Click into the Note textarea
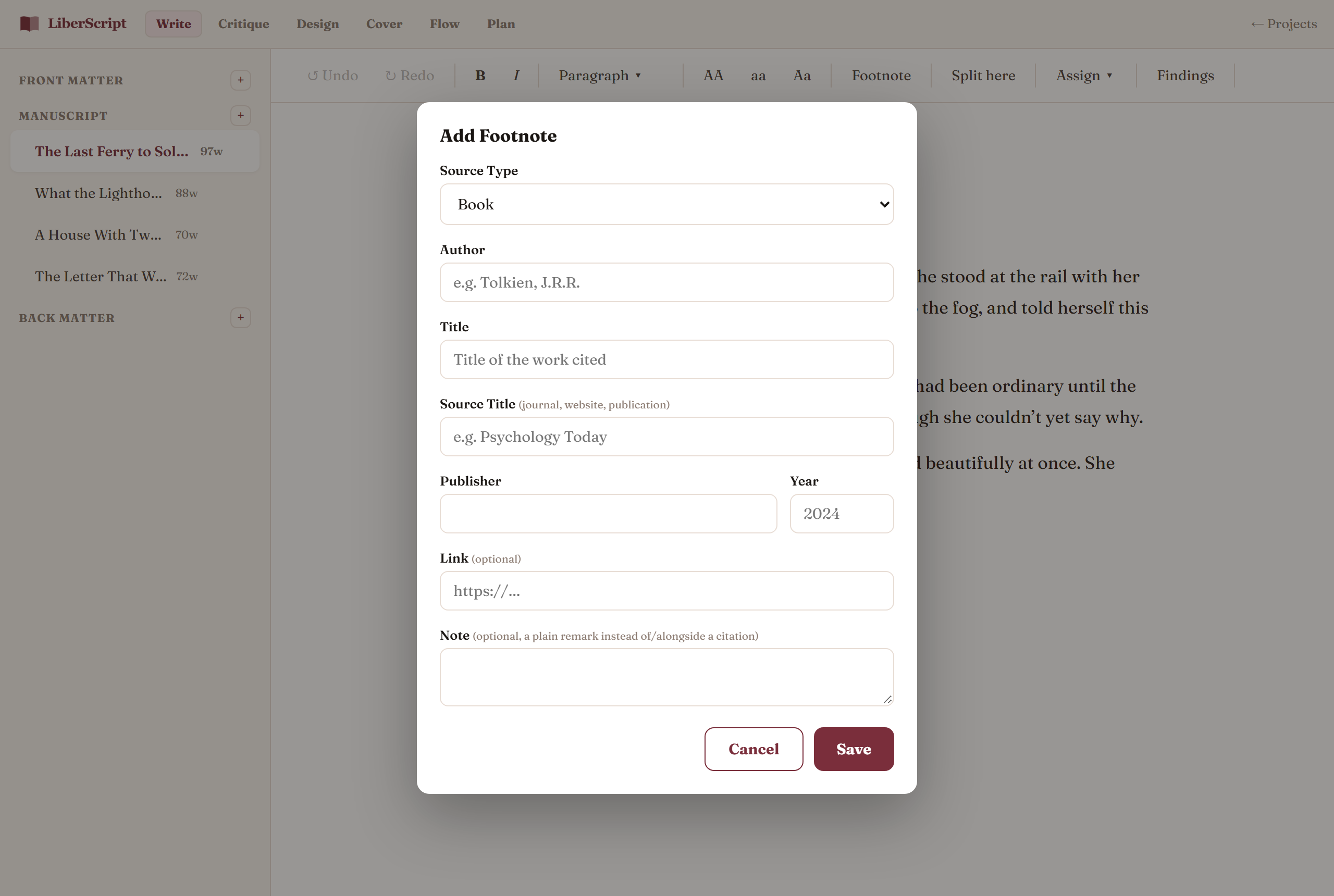Viewport: 1334px width, 896px height. pos(666,677)
